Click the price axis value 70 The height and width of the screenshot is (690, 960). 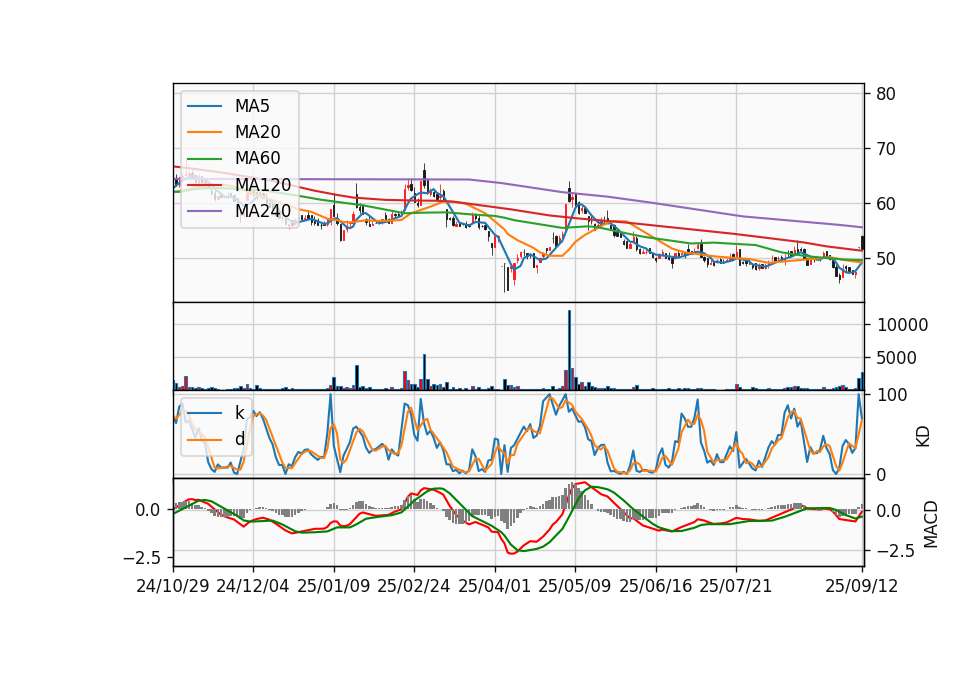886,149
